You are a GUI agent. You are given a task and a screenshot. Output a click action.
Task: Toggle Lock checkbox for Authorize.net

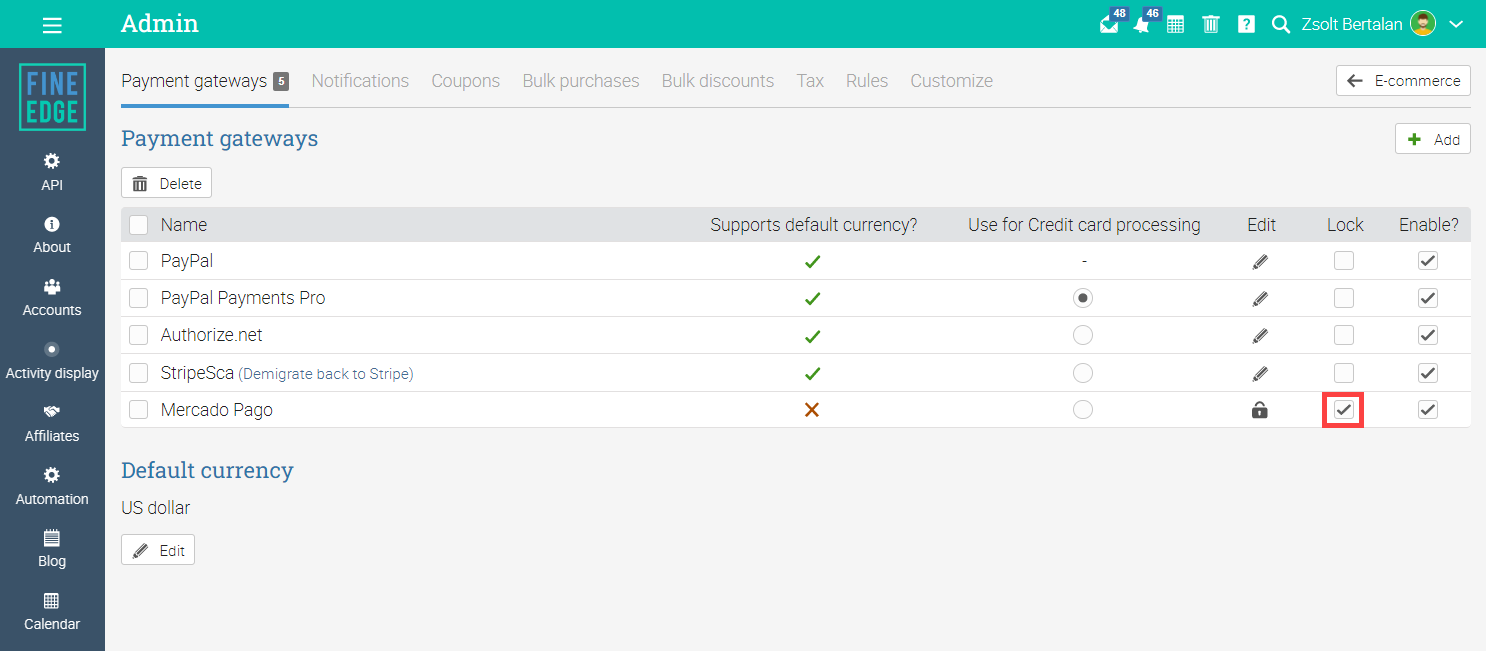click(x=1344, y=335)
